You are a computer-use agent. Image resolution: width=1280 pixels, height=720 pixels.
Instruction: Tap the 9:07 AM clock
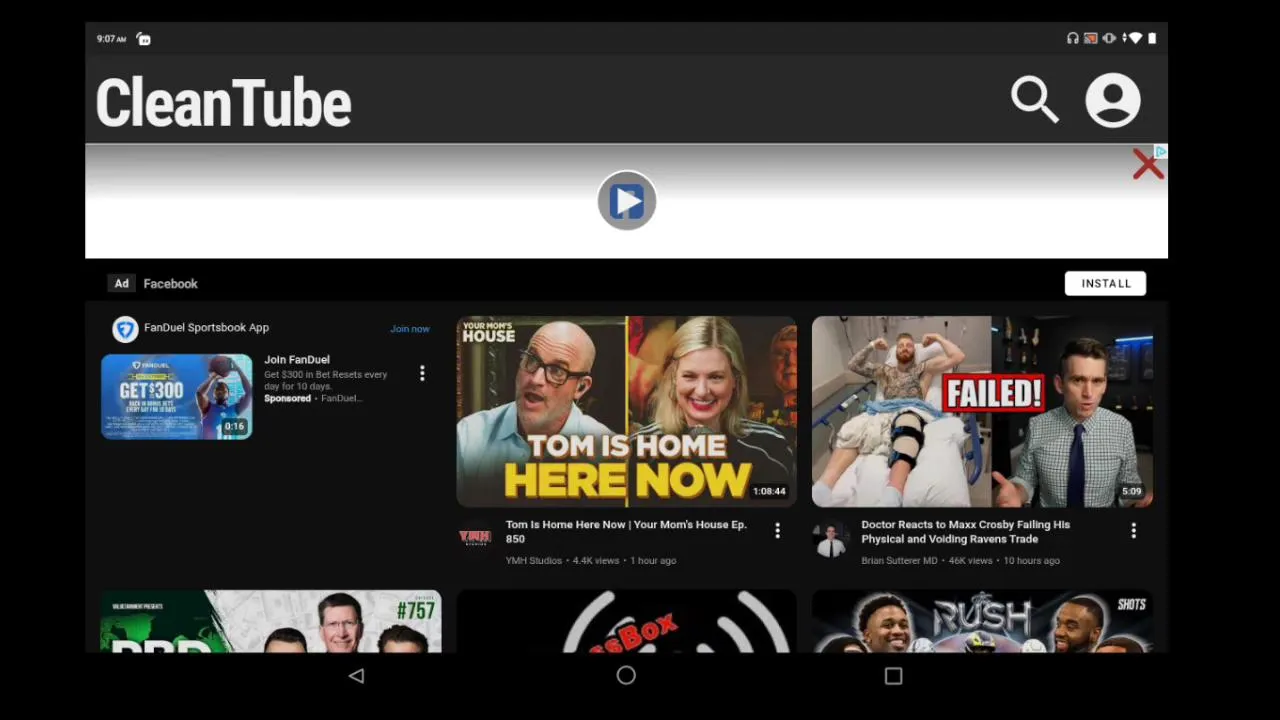tap(111, 39)
